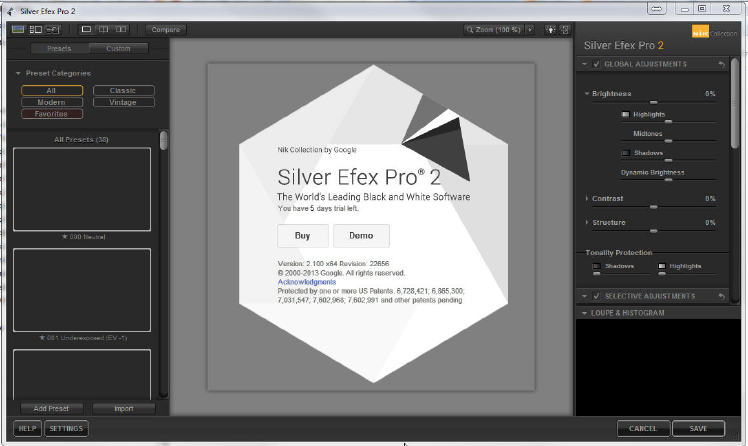Select side-by-side preview view mode
Screen dimensions: 748x446
pyautogui.click(x=121, y=30)
